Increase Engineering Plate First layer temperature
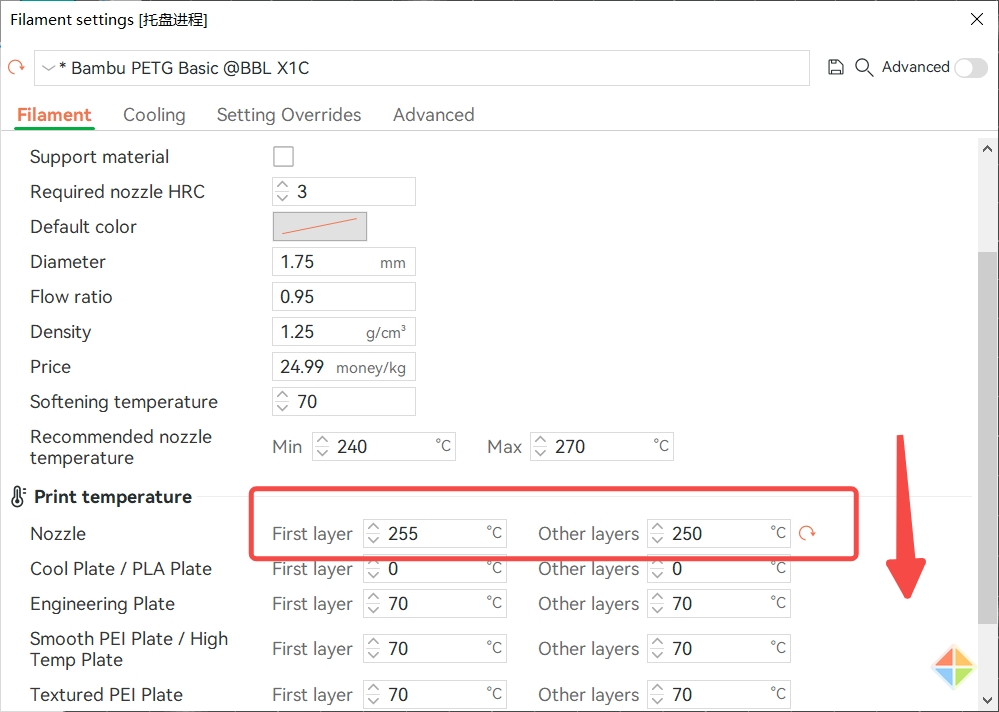 (373, 597)
